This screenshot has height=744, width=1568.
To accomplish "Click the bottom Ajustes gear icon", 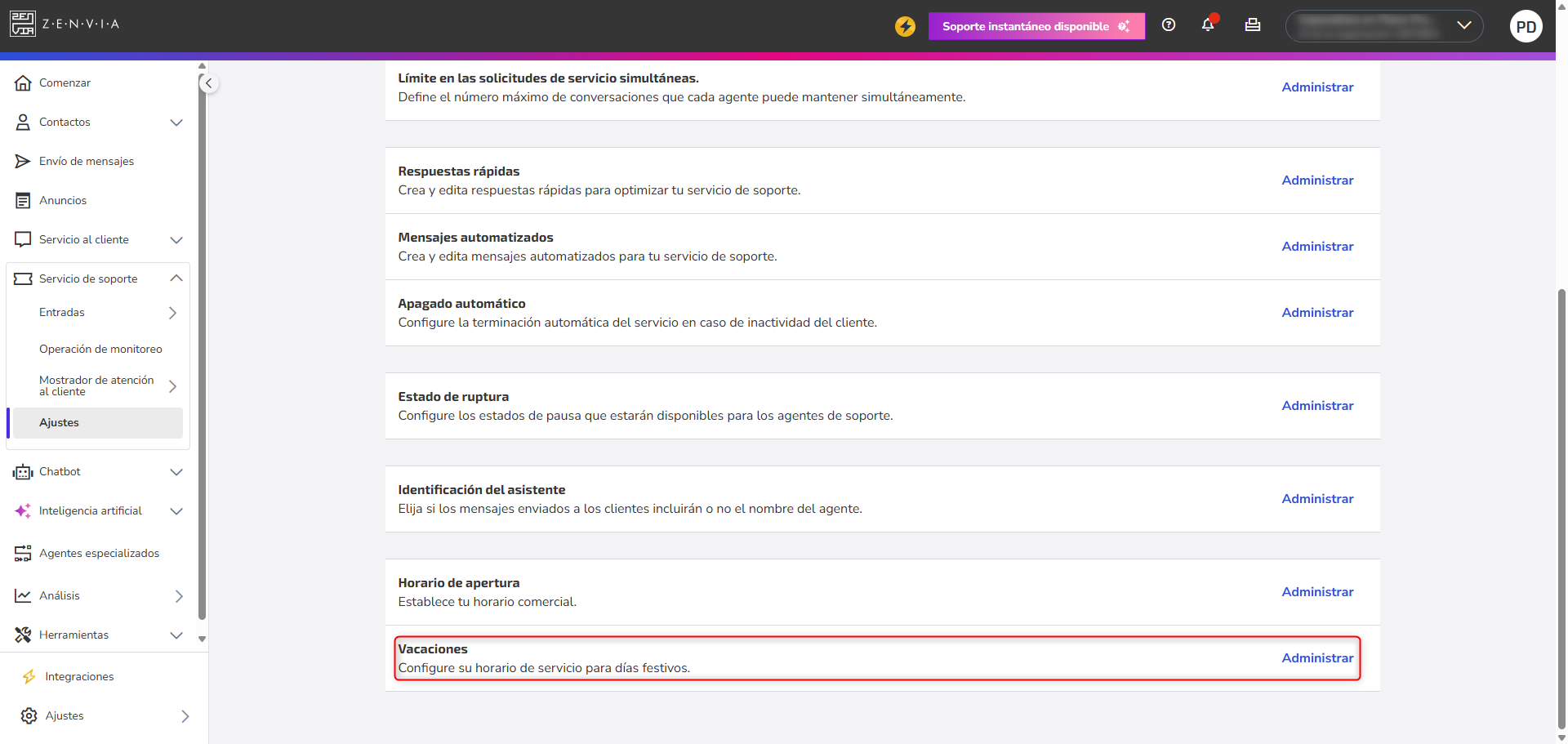I will [x=29, y=716].
